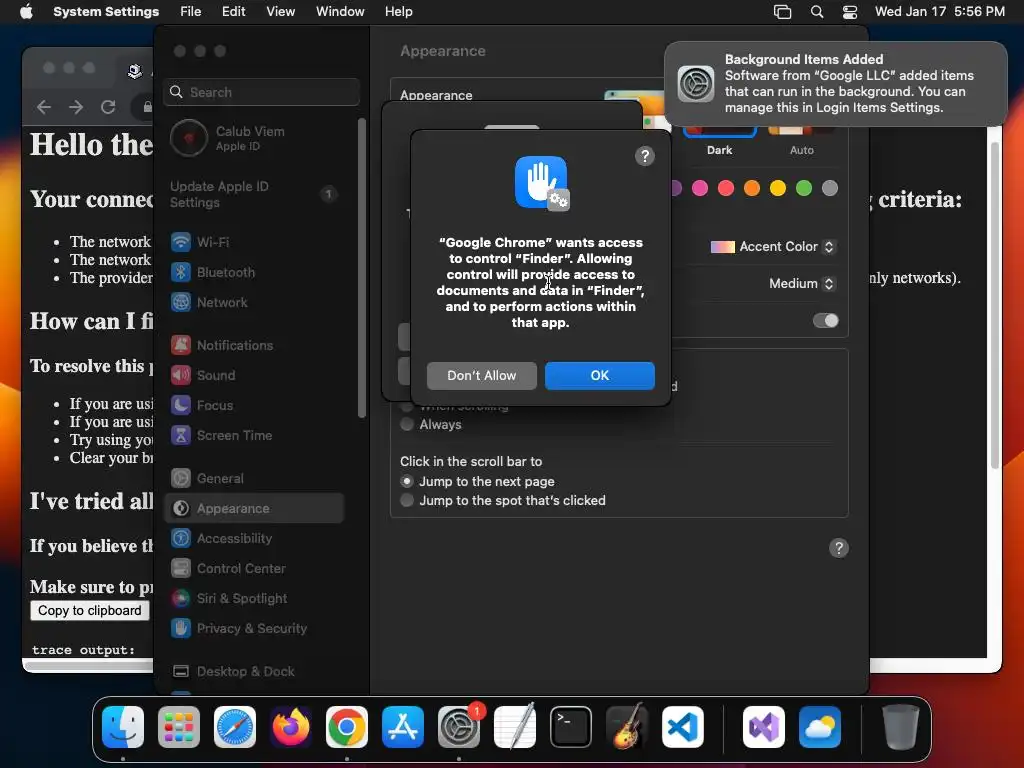Open Siri & Spotlight settings

256,599
